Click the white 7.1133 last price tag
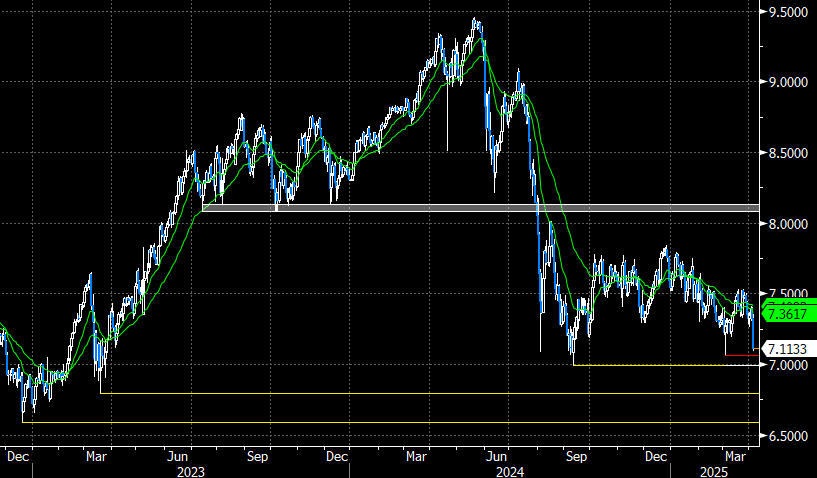Image resolution: width=817 pixels, height=478 pixels. [788, 348]
